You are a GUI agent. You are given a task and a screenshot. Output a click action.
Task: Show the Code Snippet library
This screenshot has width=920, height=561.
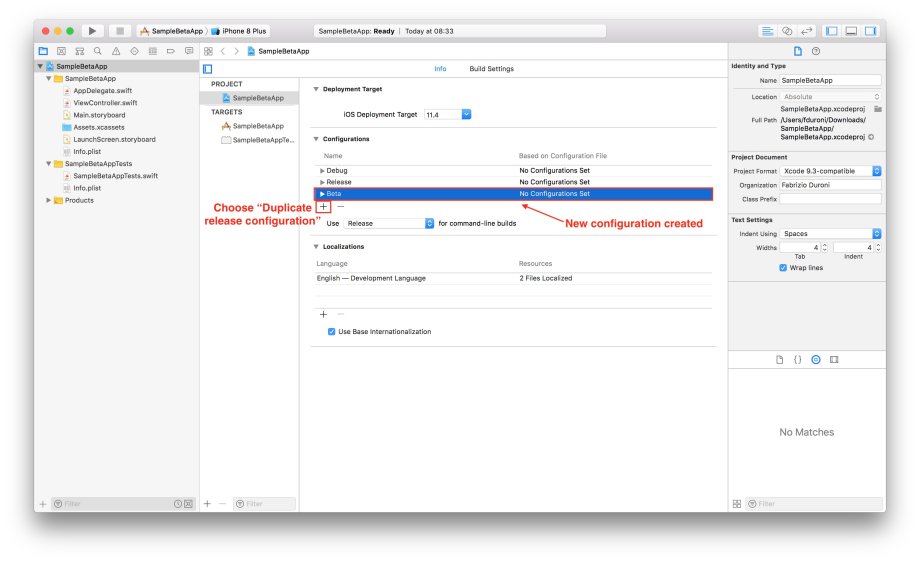pos(797,359)
